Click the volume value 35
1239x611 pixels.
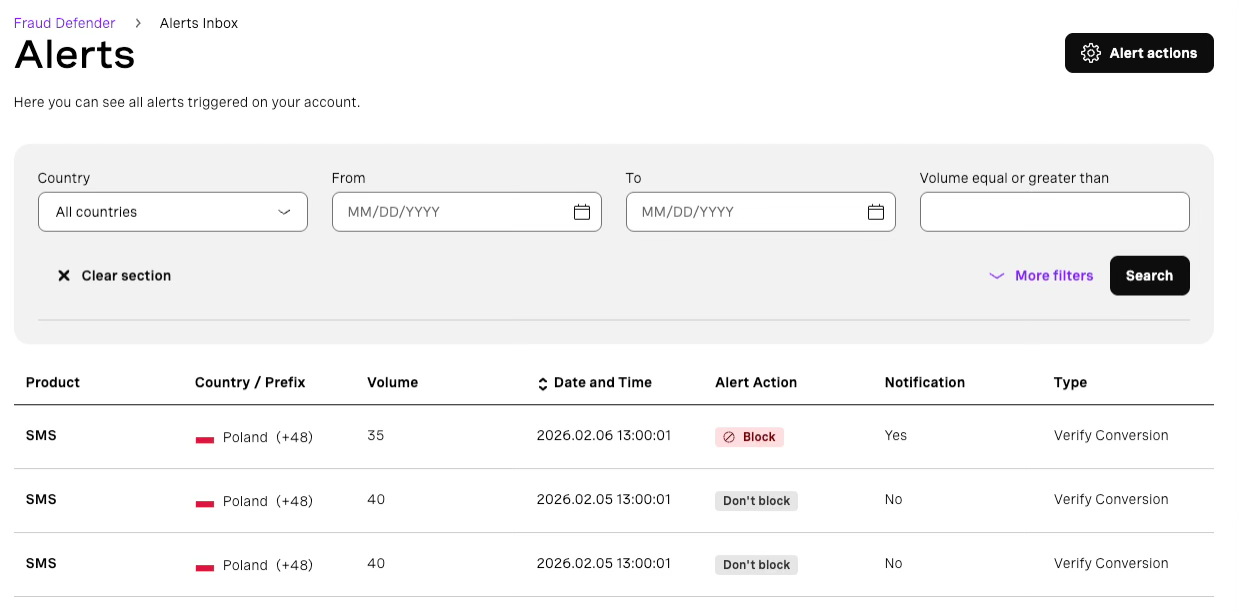coord(376,436)
